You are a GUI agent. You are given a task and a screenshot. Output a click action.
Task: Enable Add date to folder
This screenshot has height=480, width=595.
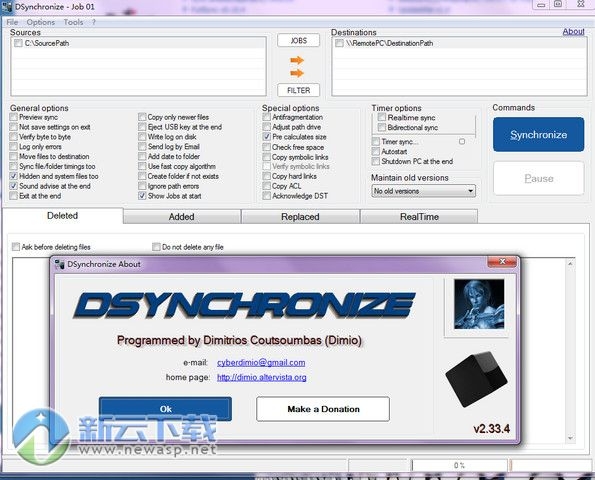pos(142,156)
